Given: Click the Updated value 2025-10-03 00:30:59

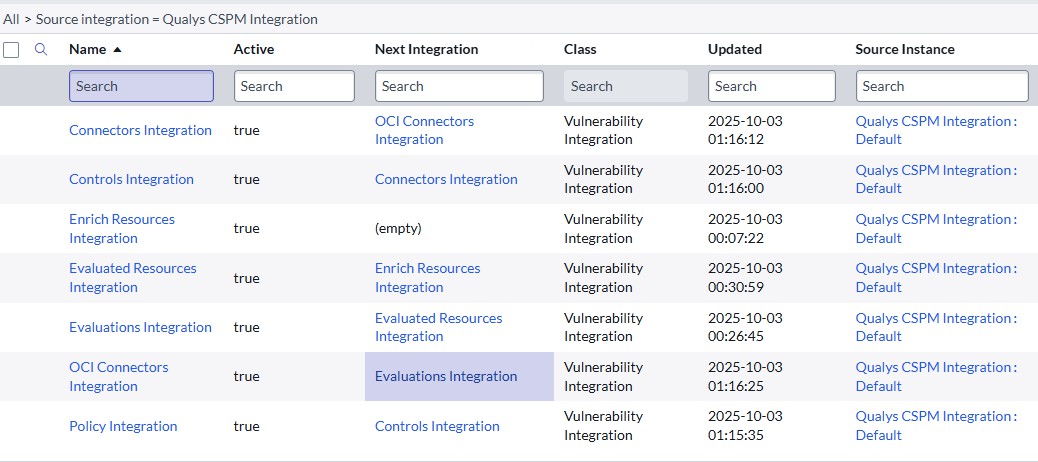Looking at the screenshot, I should 745,277.
